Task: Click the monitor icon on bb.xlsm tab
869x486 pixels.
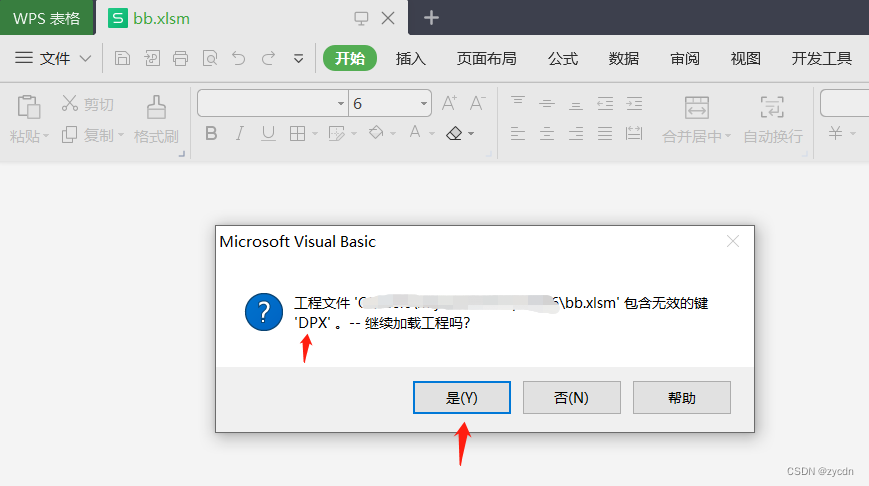Action: (361, 18)
